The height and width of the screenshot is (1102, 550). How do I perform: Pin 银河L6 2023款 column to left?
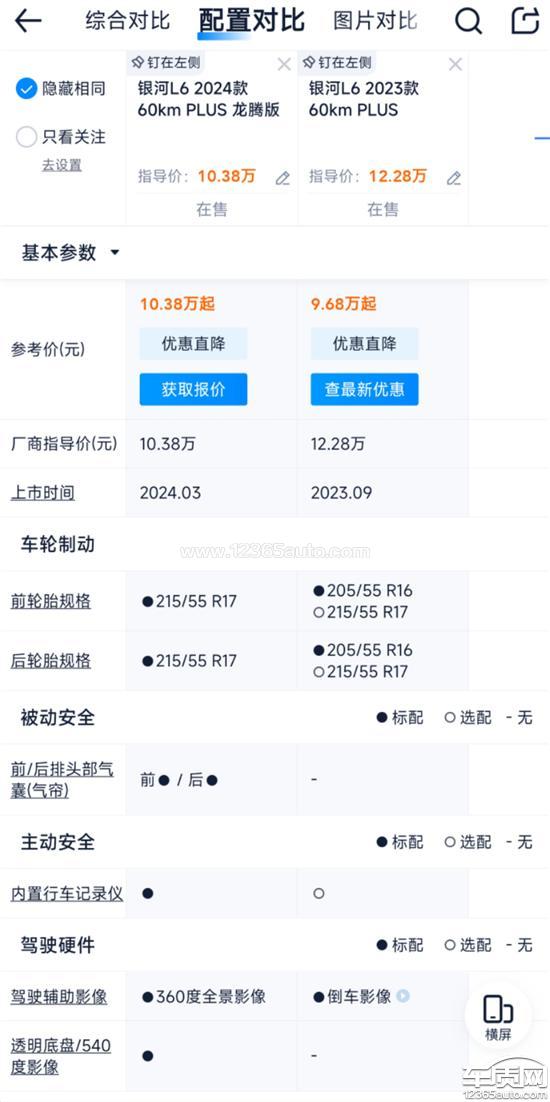point(336,63)
